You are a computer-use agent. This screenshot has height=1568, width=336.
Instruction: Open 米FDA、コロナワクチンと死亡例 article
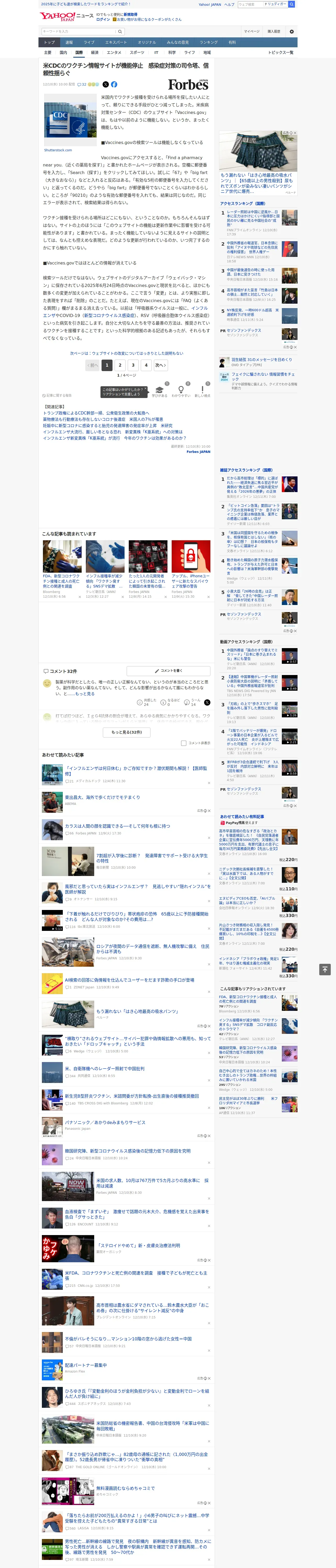[137, 1275]
